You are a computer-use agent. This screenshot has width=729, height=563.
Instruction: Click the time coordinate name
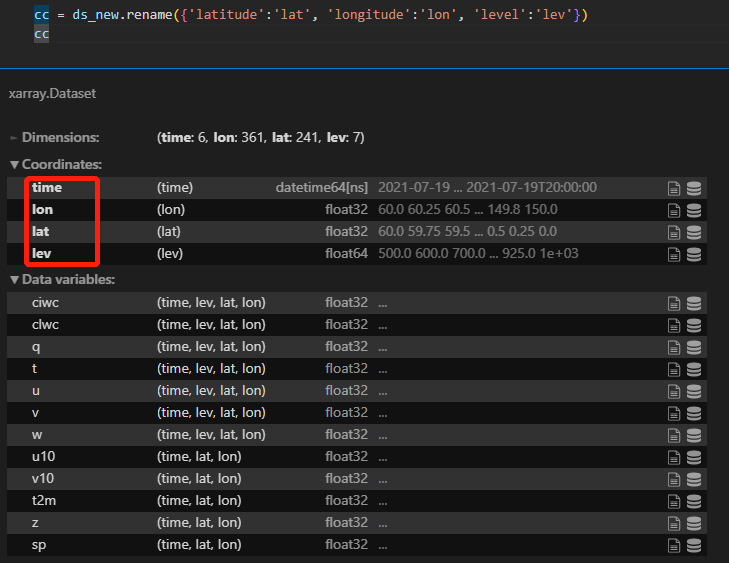pyautogui.click(x=47, y=188)
